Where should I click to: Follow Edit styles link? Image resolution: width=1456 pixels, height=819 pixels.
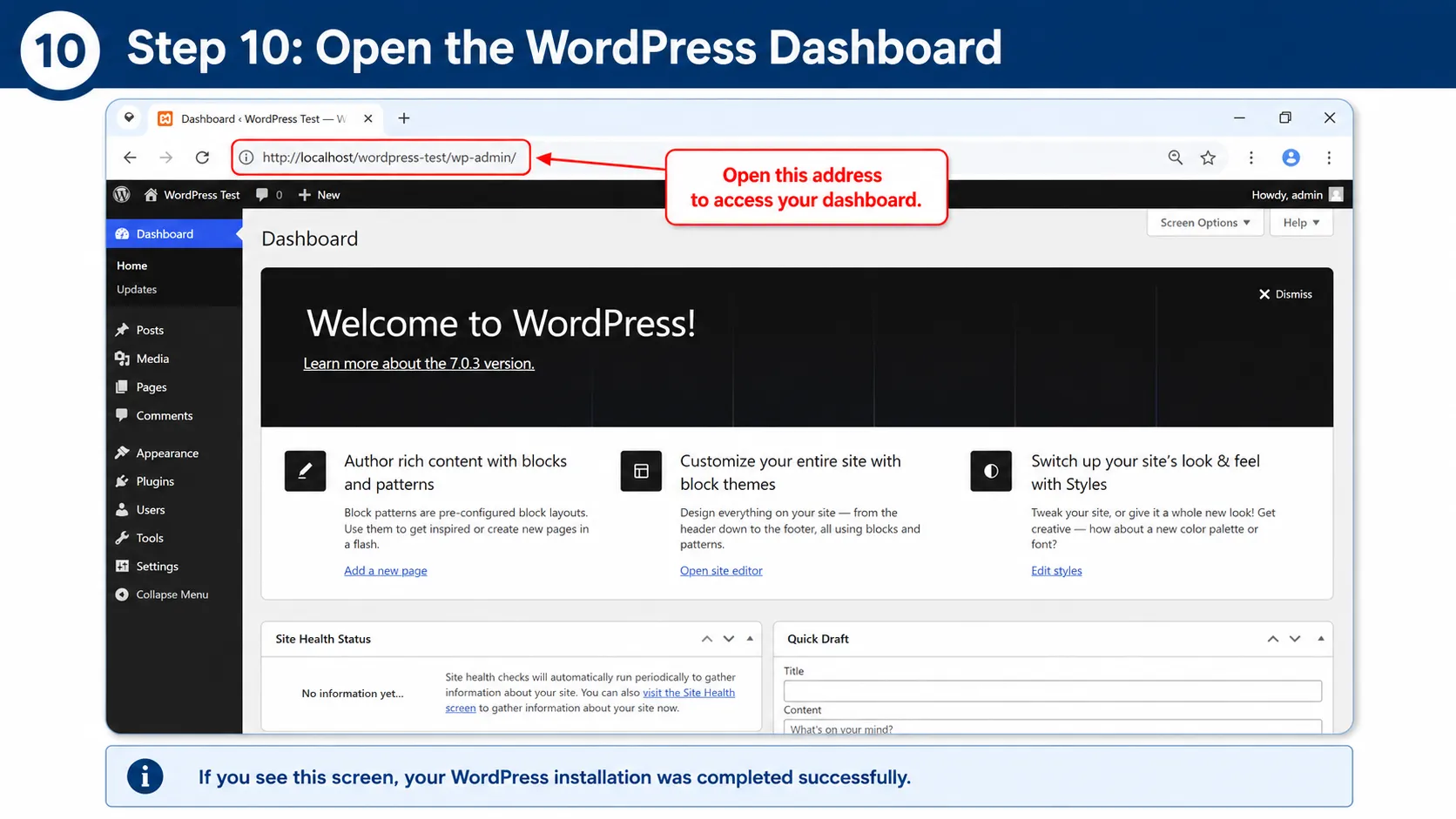click(1056, 571)
